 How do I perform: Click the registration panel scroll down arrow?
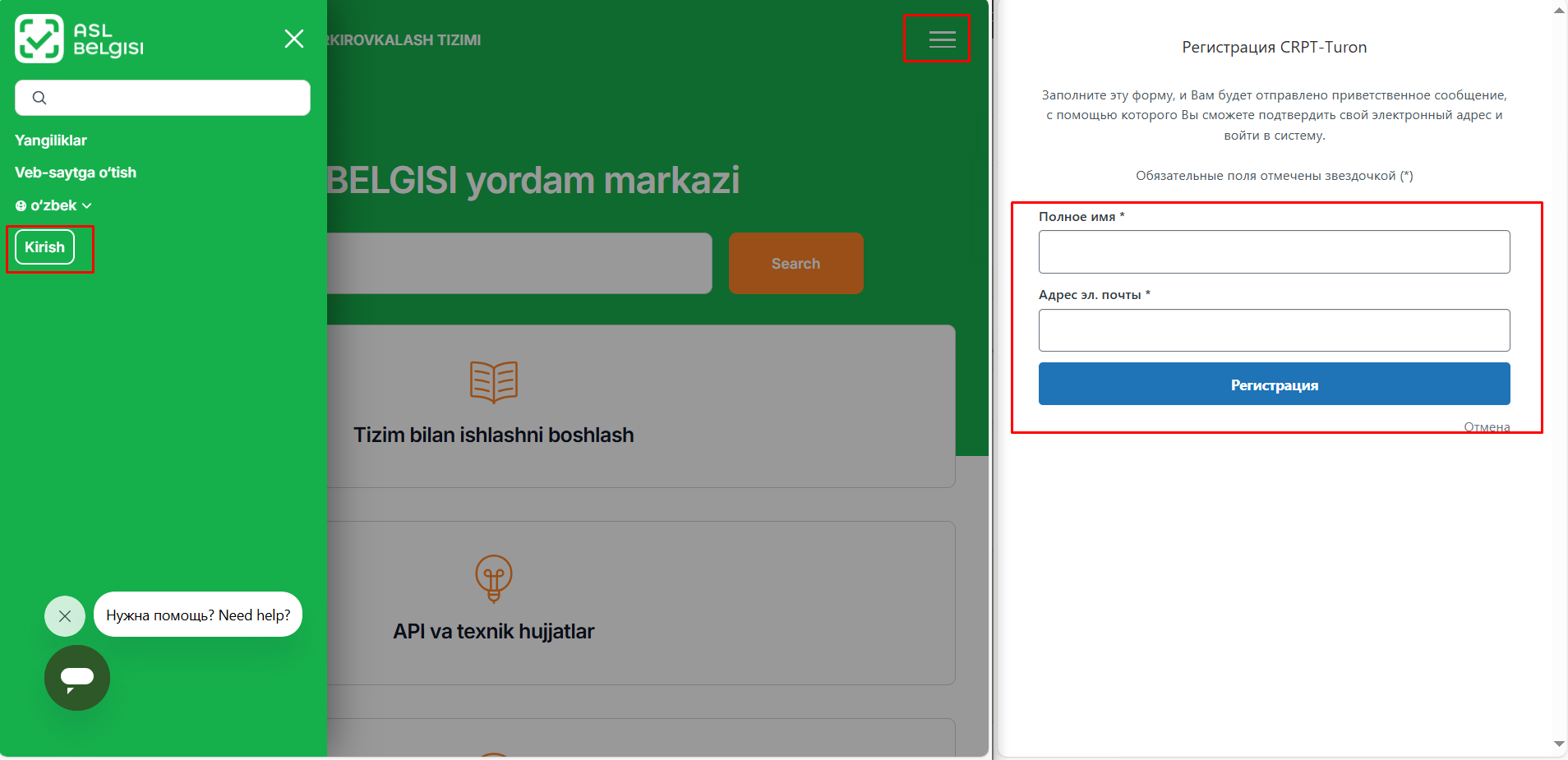point(1559,744)
